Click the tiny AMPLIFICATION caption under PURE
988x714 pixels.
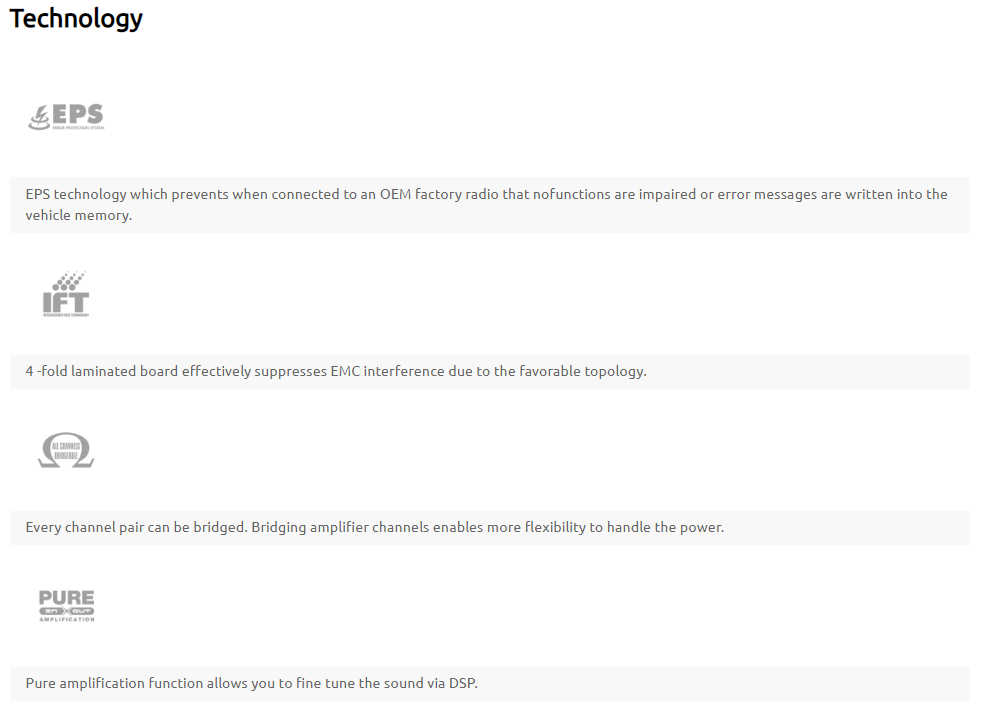click(x=66, y=620)
